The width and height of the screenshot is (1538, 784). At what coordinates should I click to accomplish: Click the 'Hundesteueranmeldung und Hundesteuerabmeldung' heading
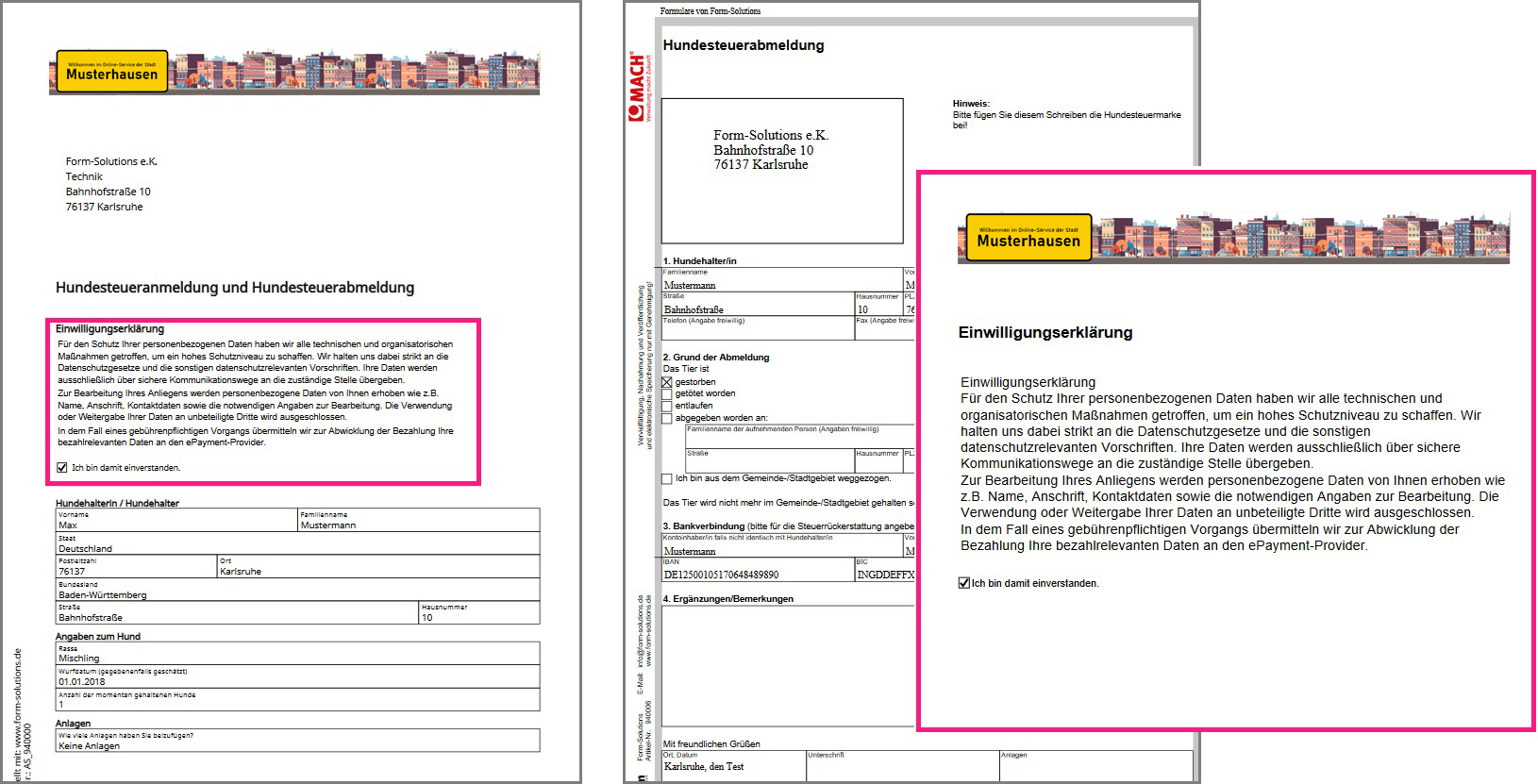235,287
